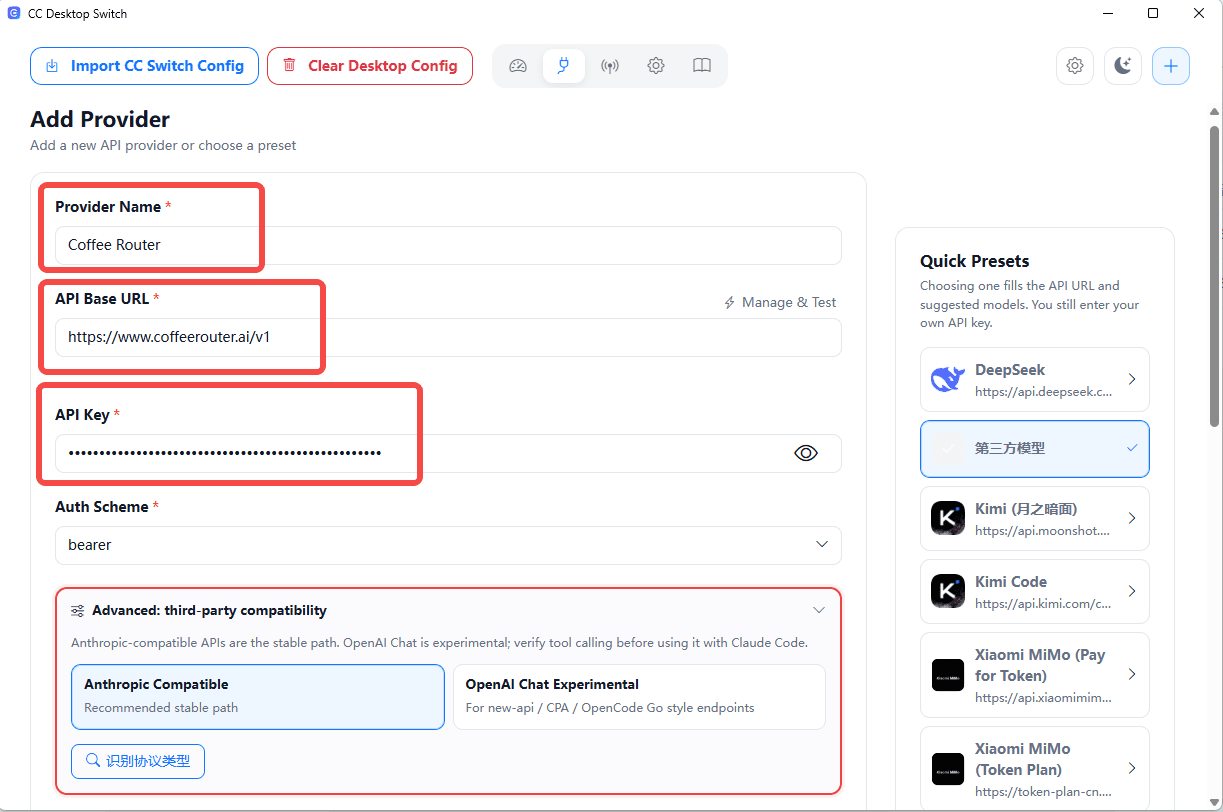Click the CC Desktop Switch app icon

point(14,14)
